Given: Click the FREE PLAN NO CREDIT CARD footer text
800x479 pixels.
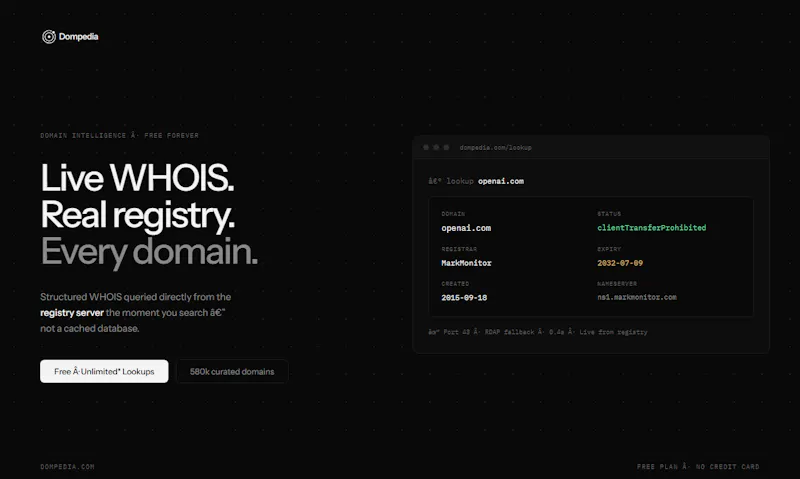Looking at the screenshot, I should point(698,467).
